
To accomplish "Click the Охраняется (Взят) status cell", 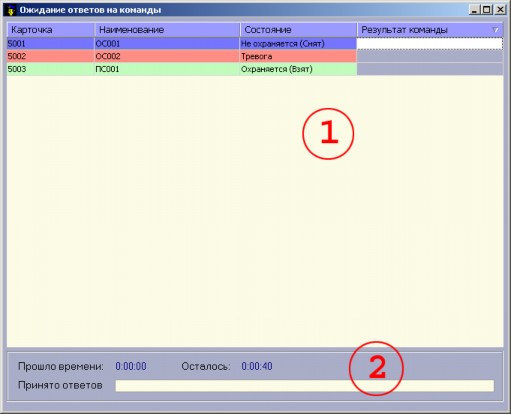I will [298, 69].
